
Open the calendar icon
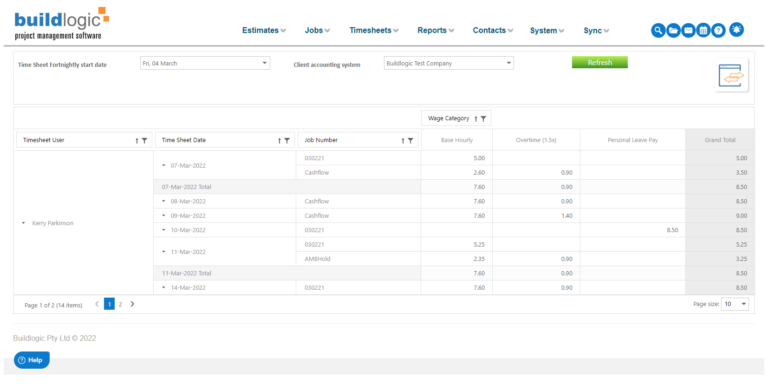tap(703, 30)
